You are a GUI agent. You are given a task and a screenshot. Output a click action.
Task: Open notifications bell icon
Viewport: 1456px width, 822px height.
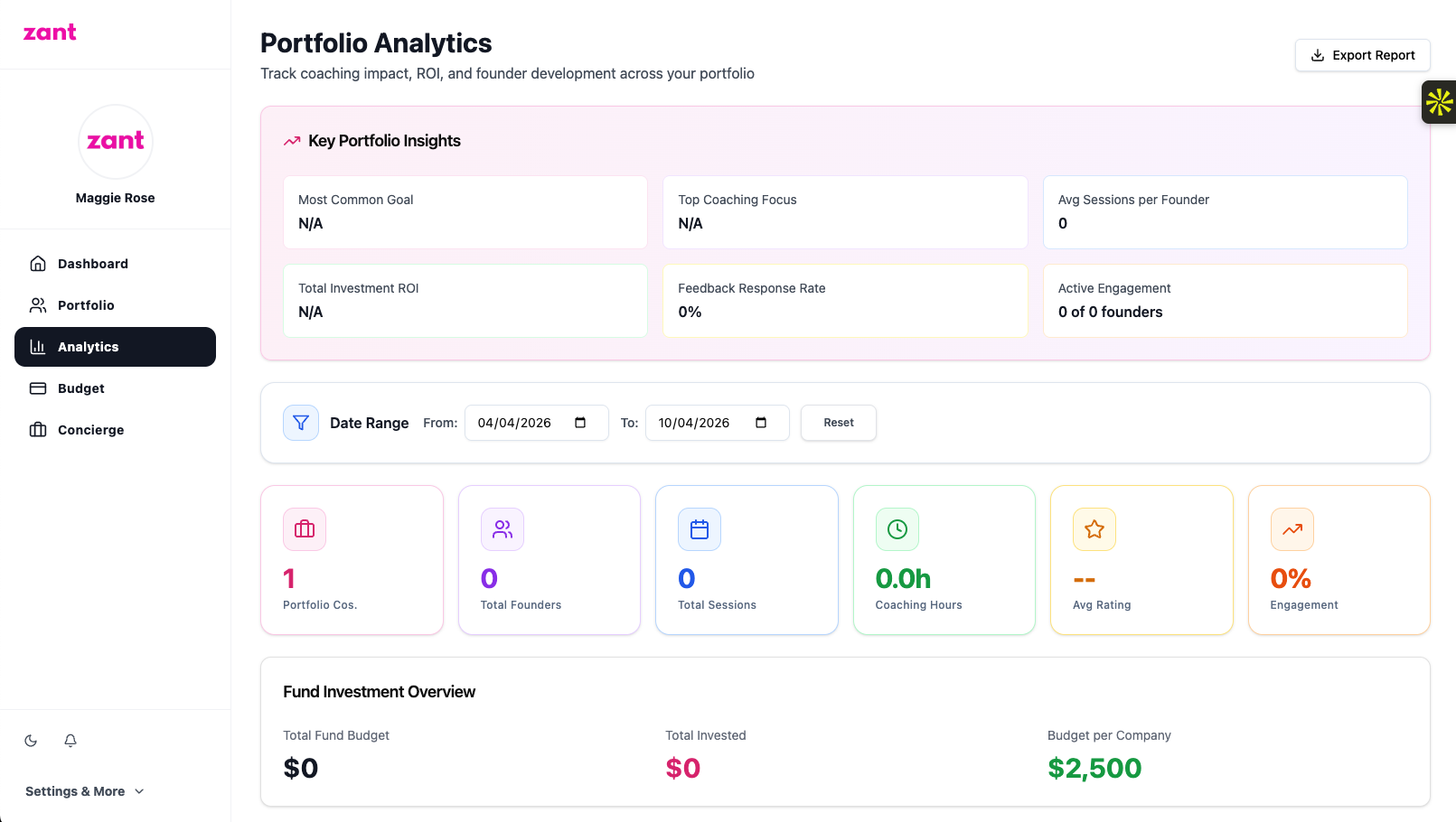[x=70, y=741]
